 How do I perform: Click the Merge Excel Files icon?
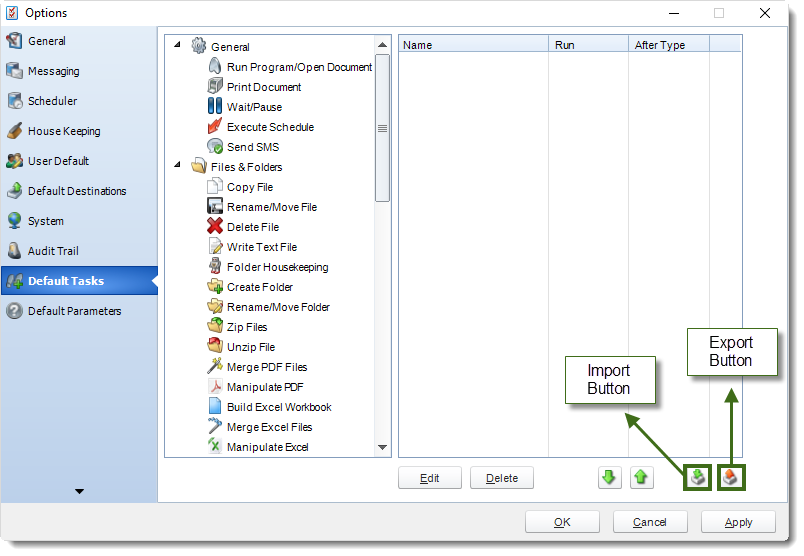coord(215,426)
